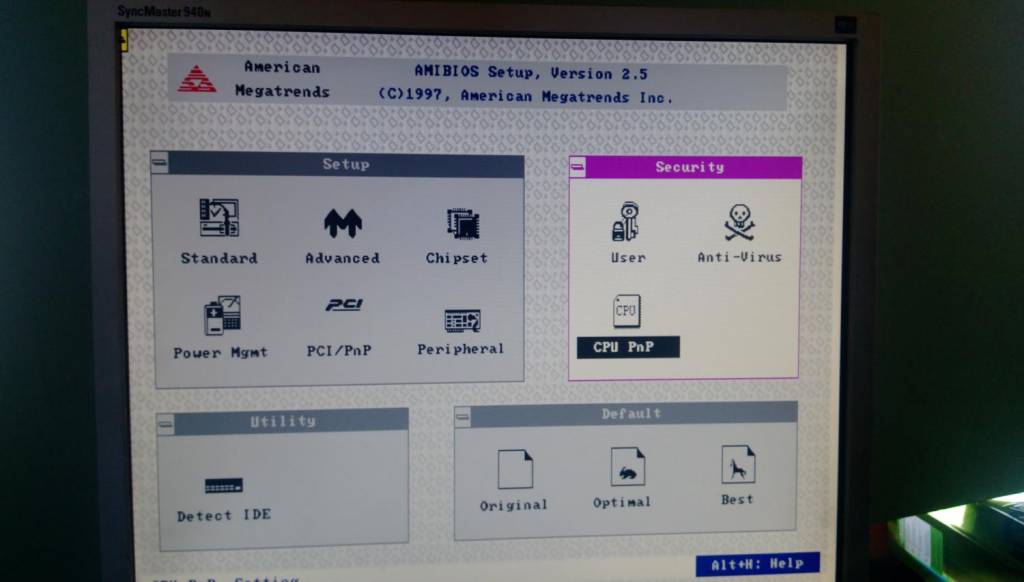Click the Power Mgmt label text
Screen dimensions: 1024x582
point(221,353)
